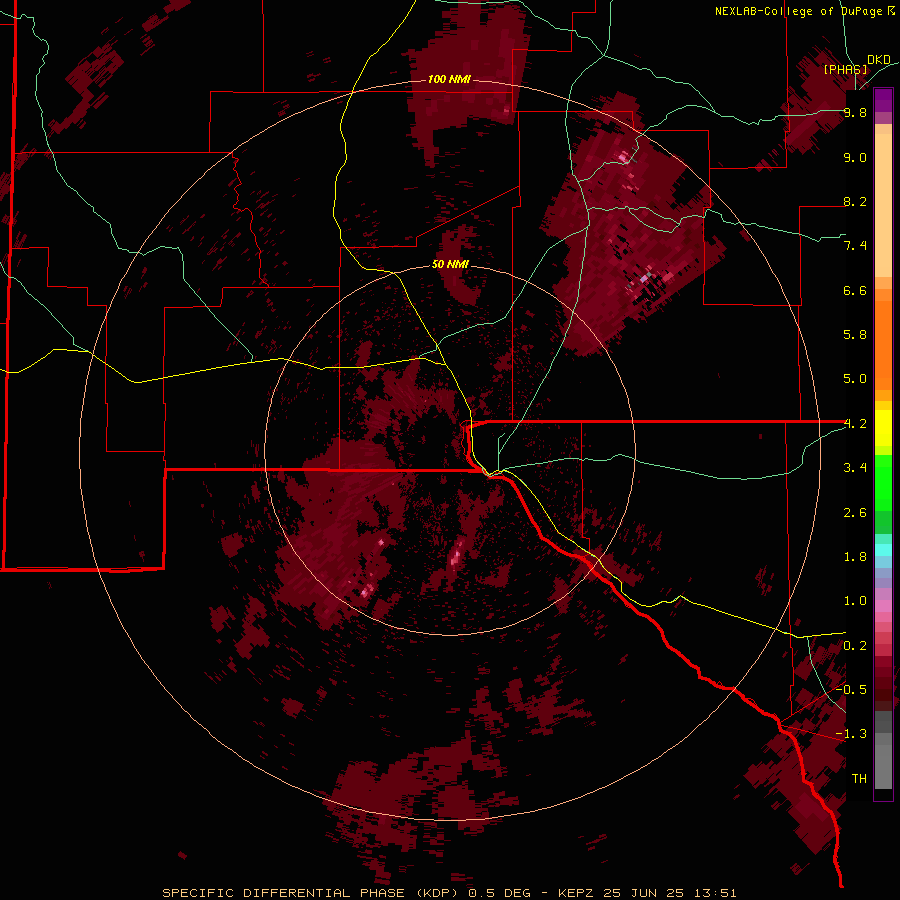
Task: Pick the yellow band on the color bar
Action: [x=883, y=428]
